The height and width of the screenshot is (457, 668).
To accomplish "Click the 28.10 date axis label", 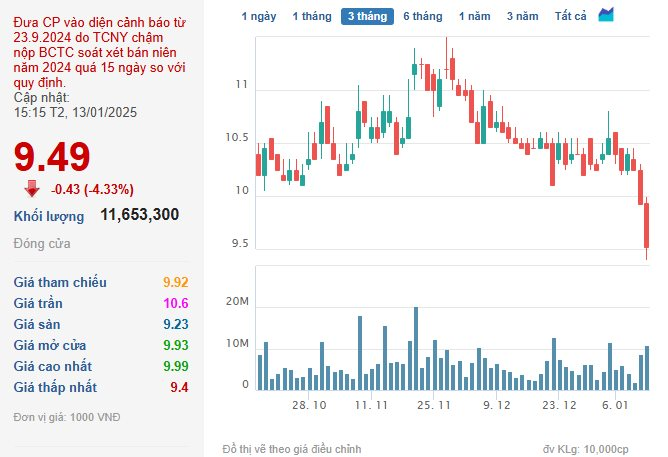I will click(x=309, y=405).
